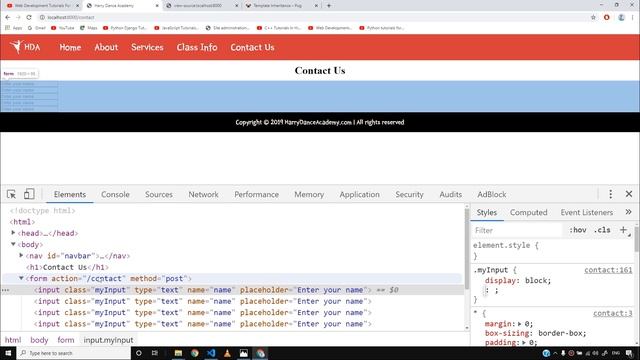This screenshot has width=640, height=360.
Task: Click the Cortana circle icon
Action: pyautogui.click(x=139, y=353)
